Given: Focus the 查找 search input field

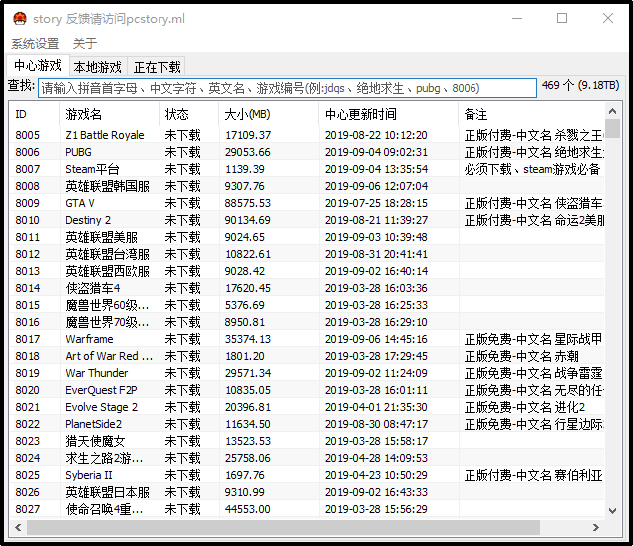Looking at the screenshot, I should pos(287,88).
